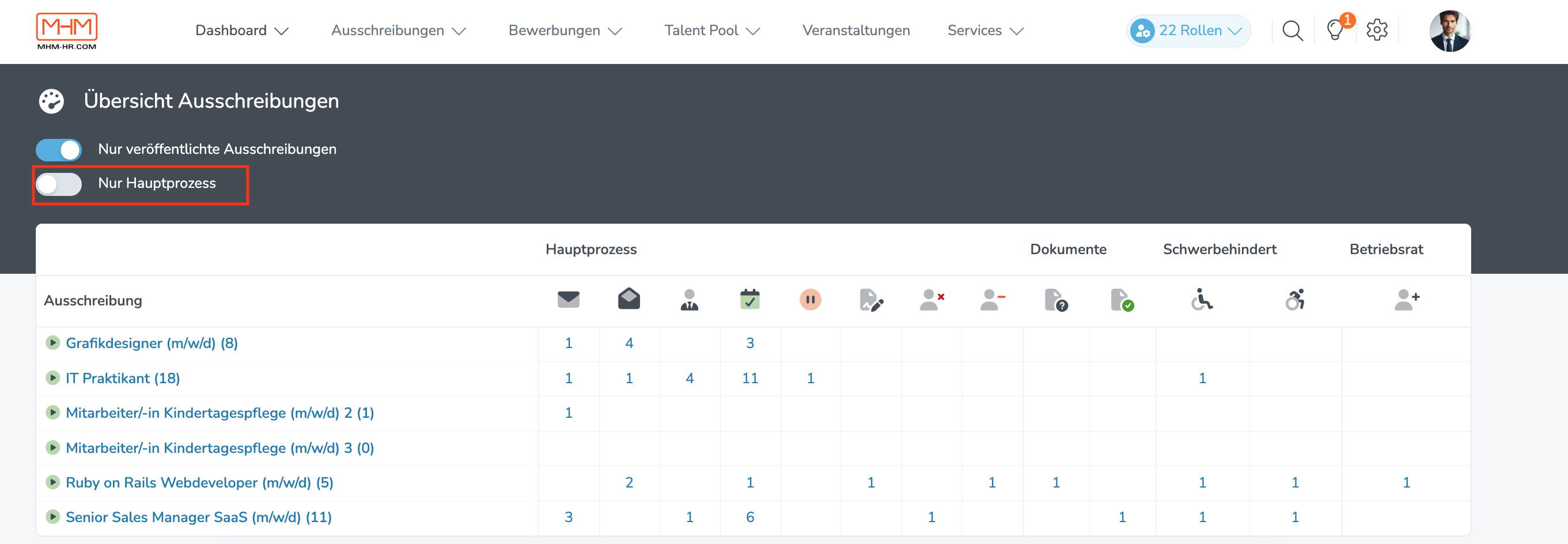Open the search magnifier icon
Screen dimensions: 1568x544
pyautogui.click(x=1292, y=31)
